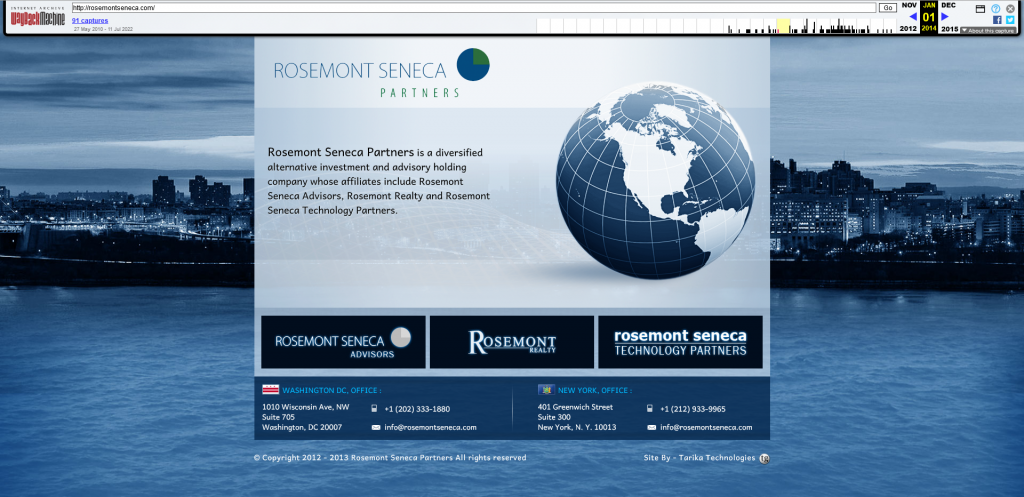Viewport: 1024px width, 497px height.
Task: Click the Rosemont Seneca Partners logo
Action: pyautogui.click(x=381, y=73)
